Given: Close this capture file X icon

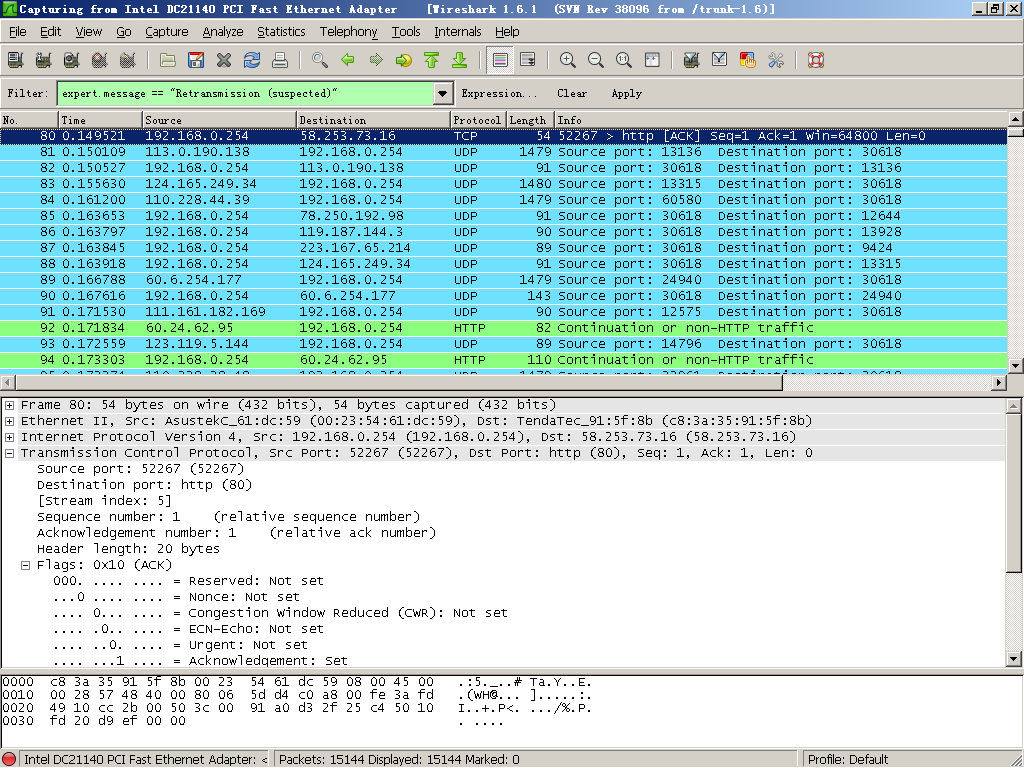Looking at the screenshot, I should (x=224, y=60).
